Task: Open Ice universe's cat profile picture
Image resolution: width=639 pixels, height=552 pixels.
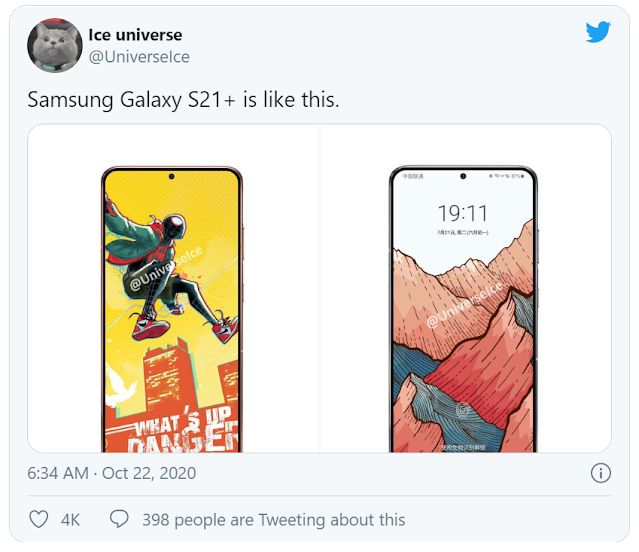Action: (x=55, y=45)
